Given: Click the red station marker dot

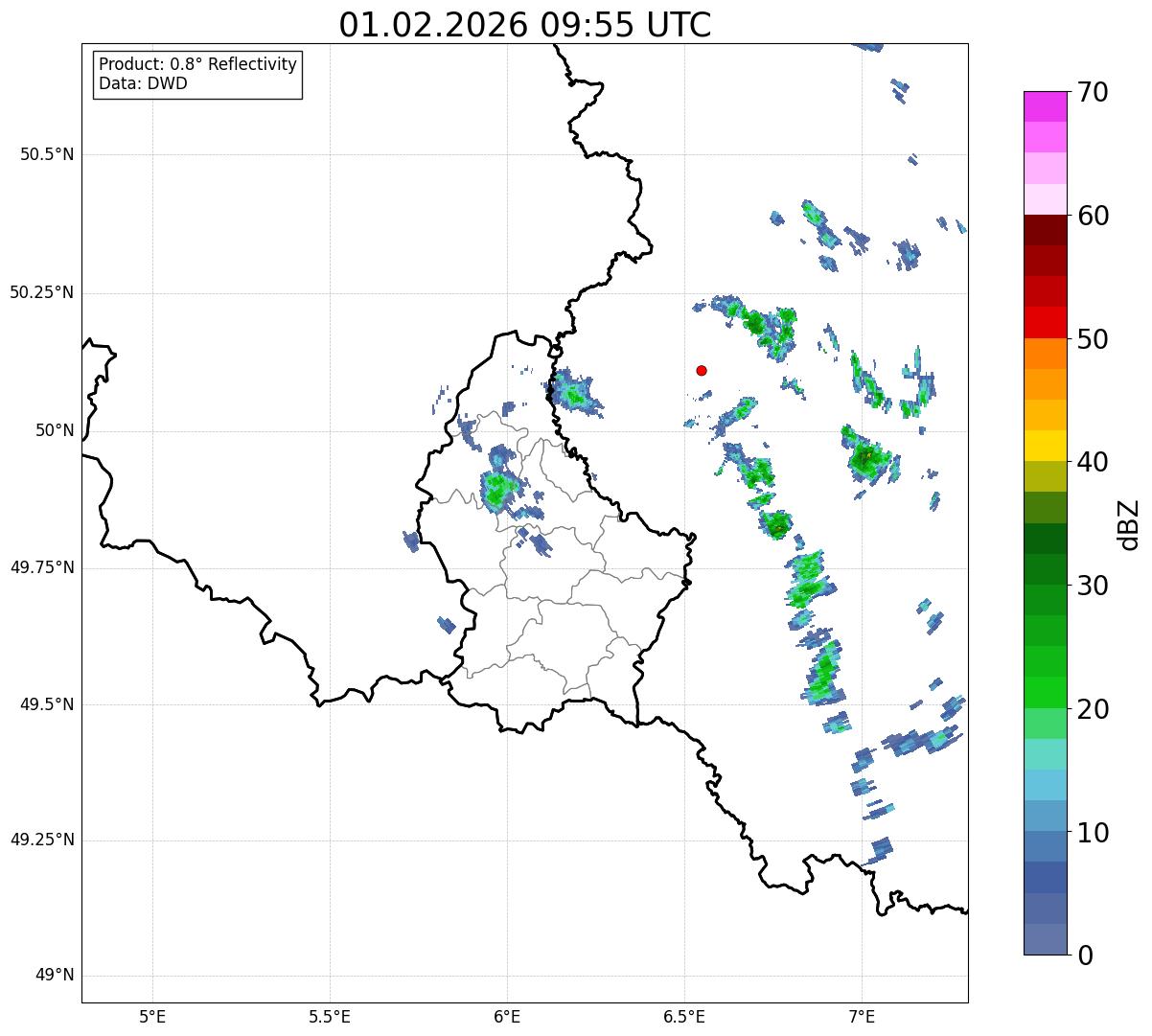Looking at the screenshot, I should pyautogui.click(x=702, y=370).
